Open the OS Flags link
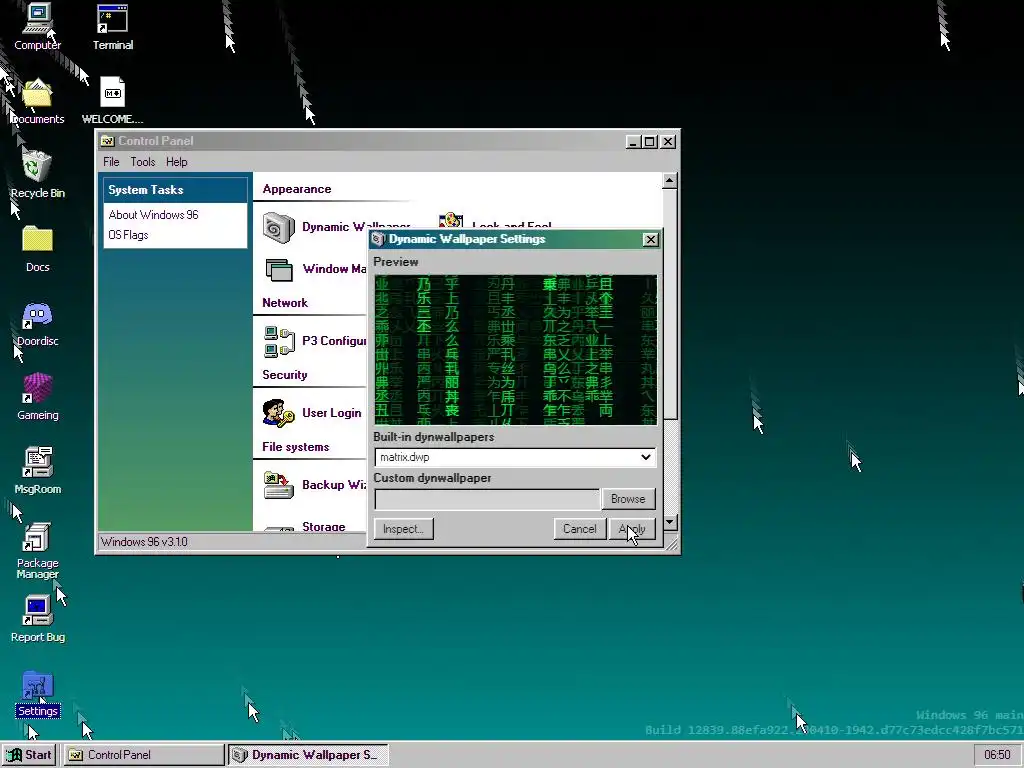The image size is (1024, 768). [x=128, y=235]
